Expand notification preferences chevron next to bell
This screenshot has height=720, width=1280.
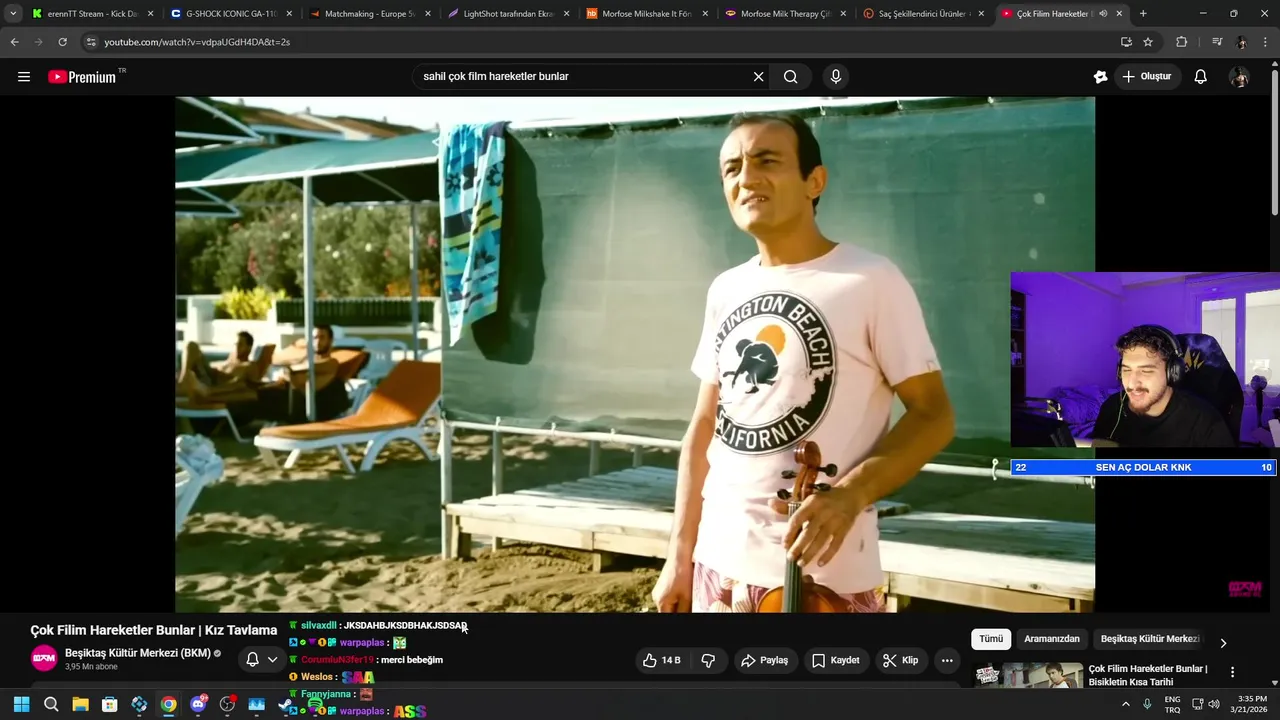click(272, 660)
